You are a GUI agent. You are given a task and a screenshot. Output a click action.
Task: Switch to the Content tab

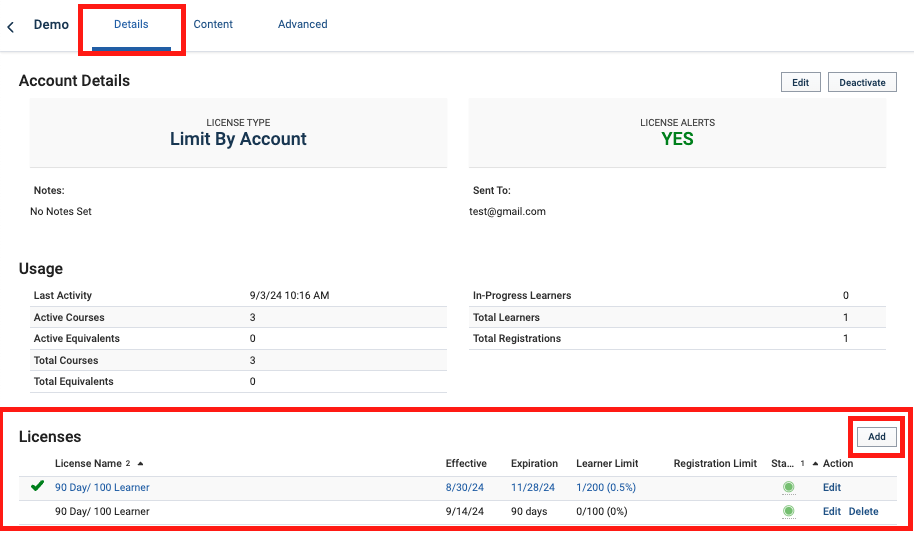(213, 24)
